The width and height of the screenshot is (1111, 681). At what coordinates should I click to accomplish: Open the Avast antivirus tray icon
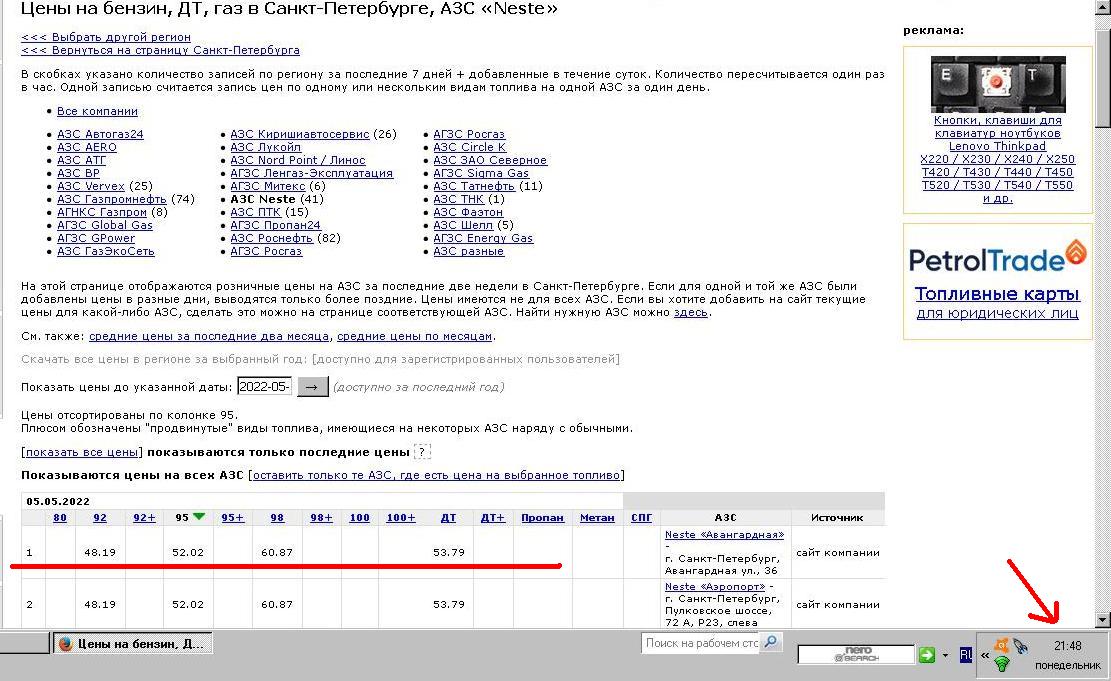1001,645
